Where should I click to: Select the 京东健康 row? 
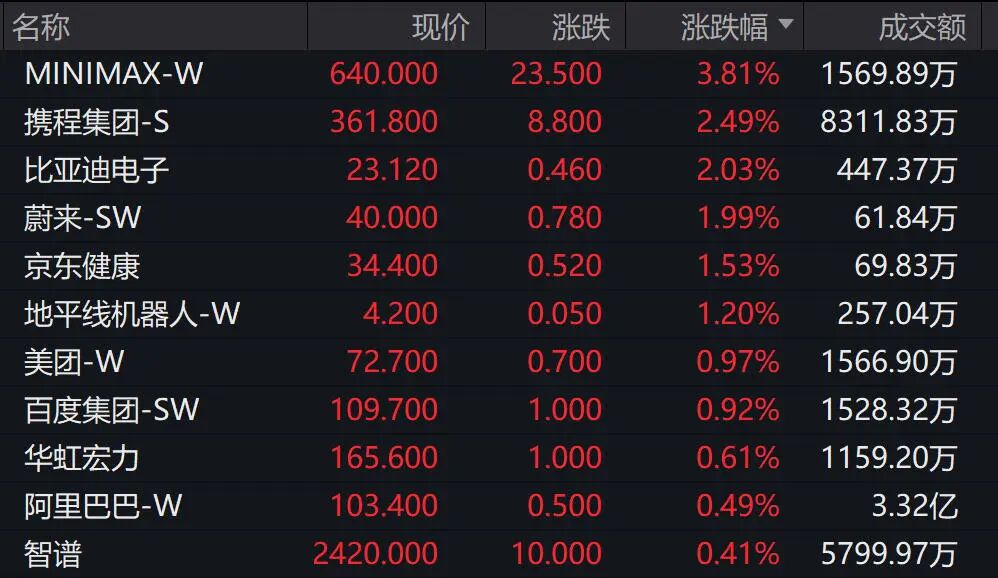click(499, 266)
